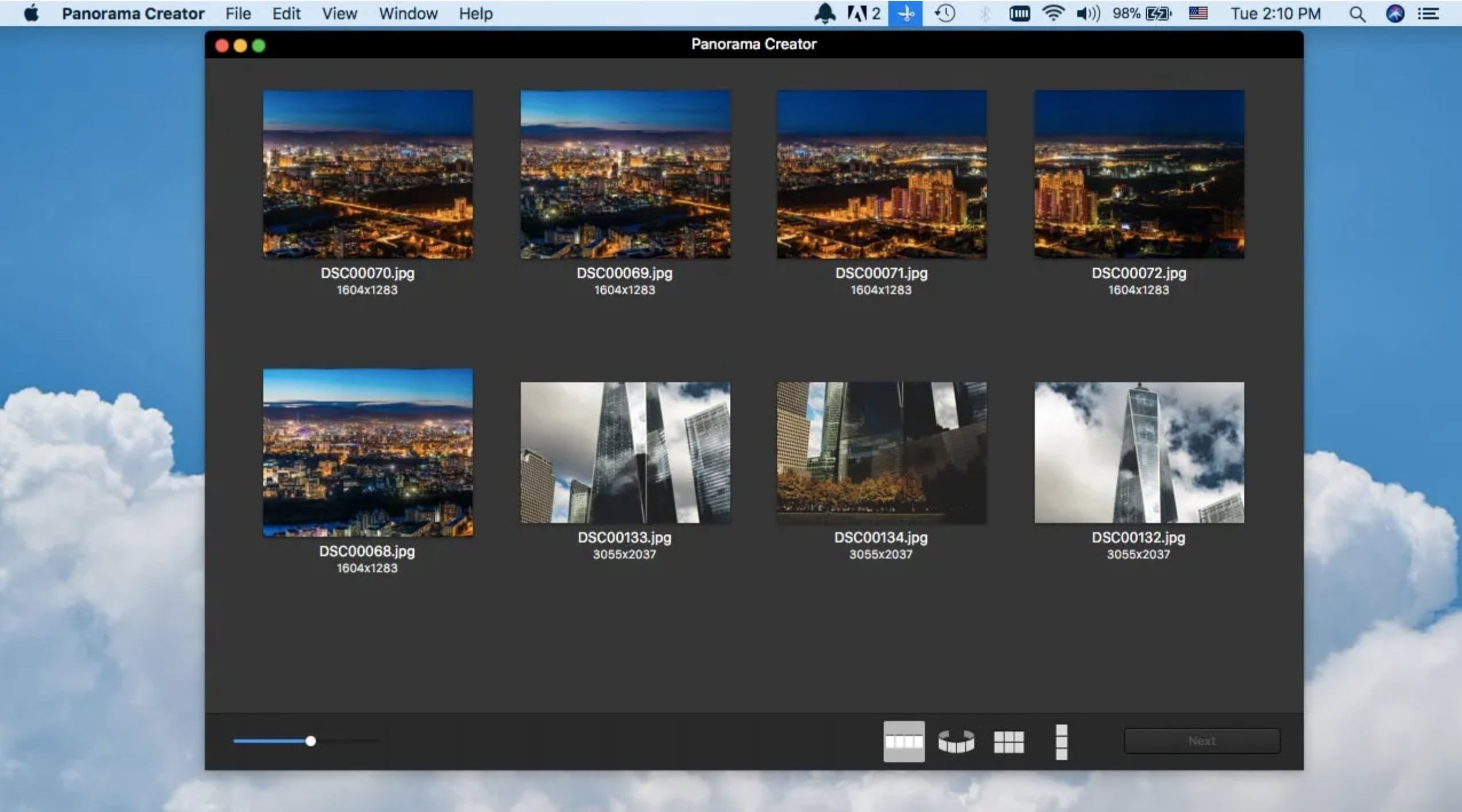1462x812 pixels.
Task: Select the DSC00068.jpg city night thumbnail
Action: click(x=368, y=453)
